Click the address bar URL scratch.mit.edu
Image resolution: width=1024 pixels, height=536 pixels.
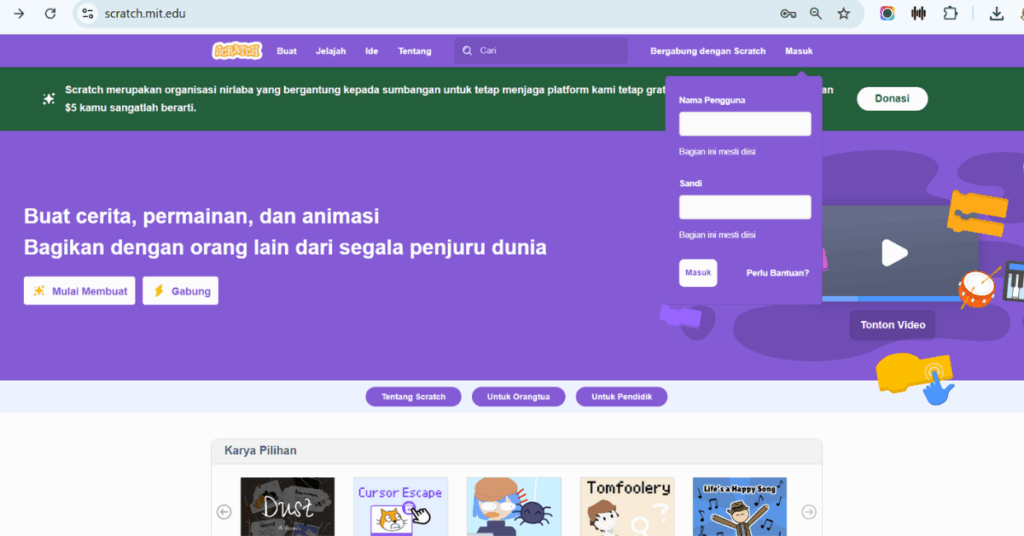point(145,14)
